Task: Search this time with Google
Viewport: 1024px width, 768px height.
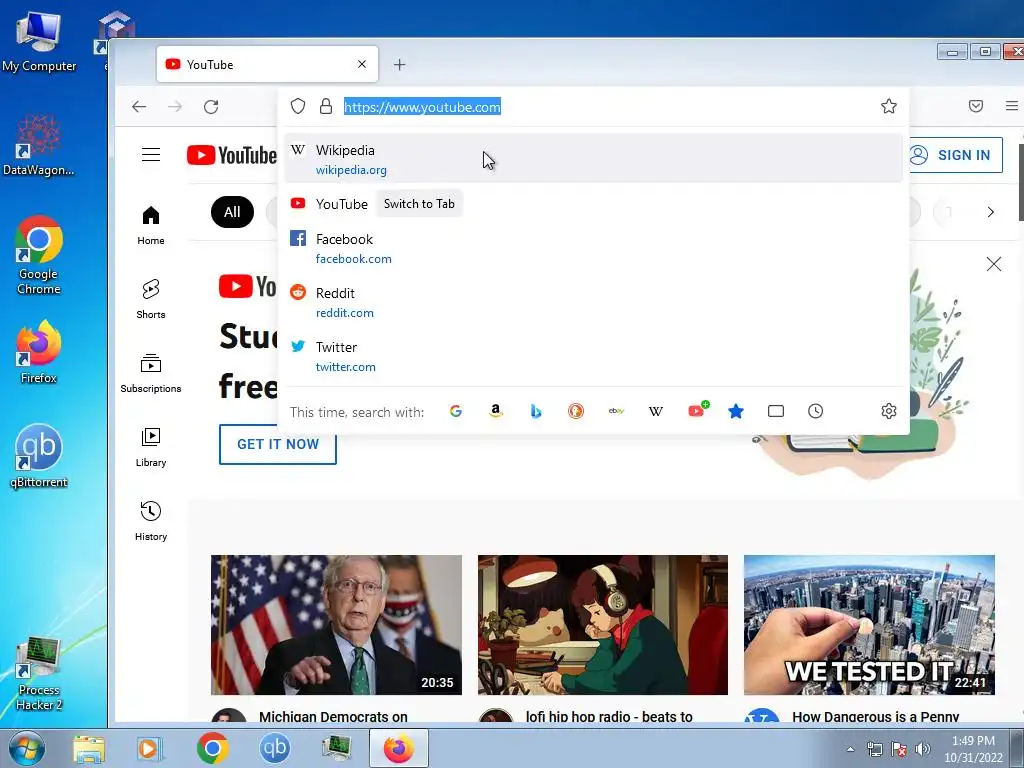Action: click(456, 411)
